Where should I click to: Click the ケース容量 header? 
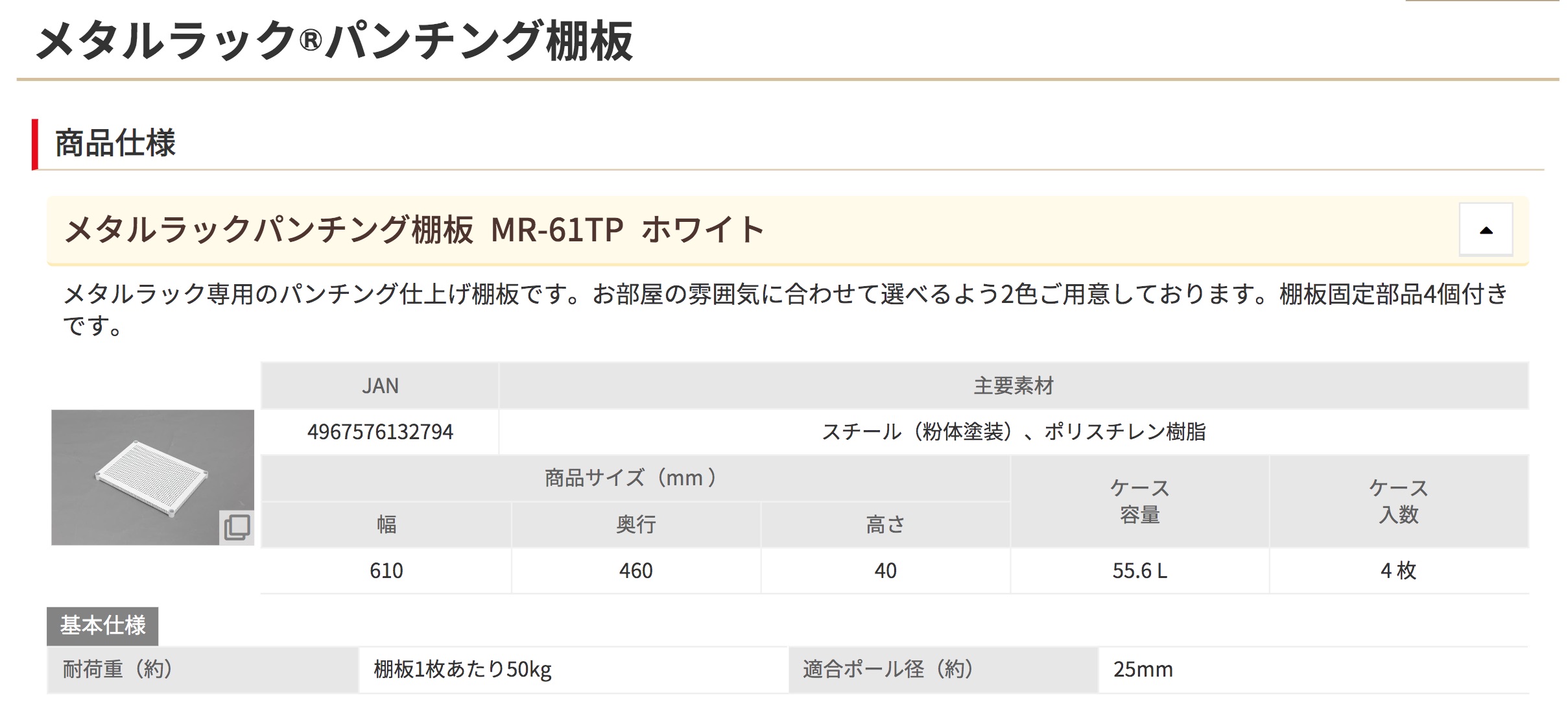[x=1139, y=501]
